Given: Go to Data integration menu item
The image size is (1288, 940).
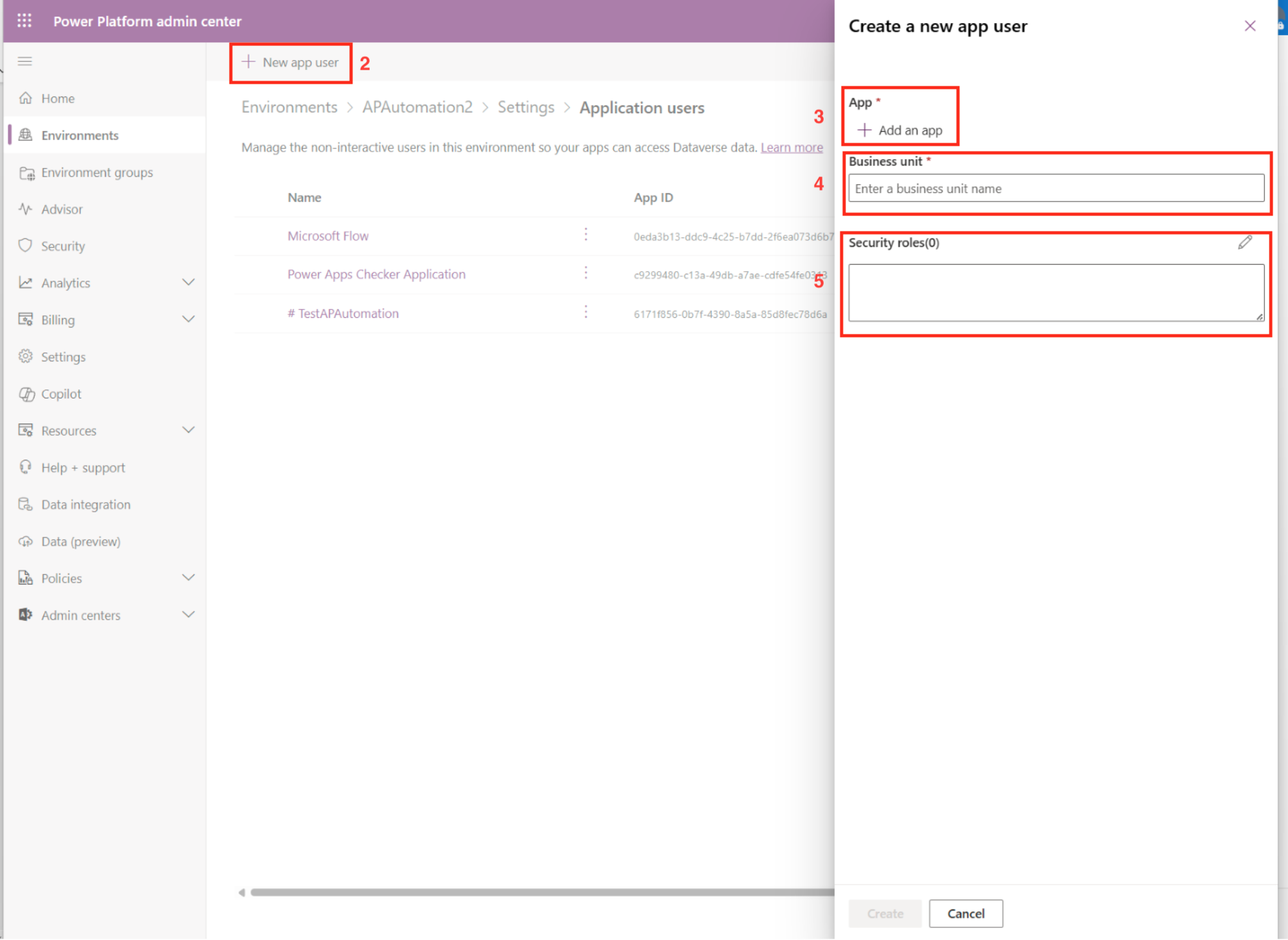Looking at the screenshot, I should 86,504.
